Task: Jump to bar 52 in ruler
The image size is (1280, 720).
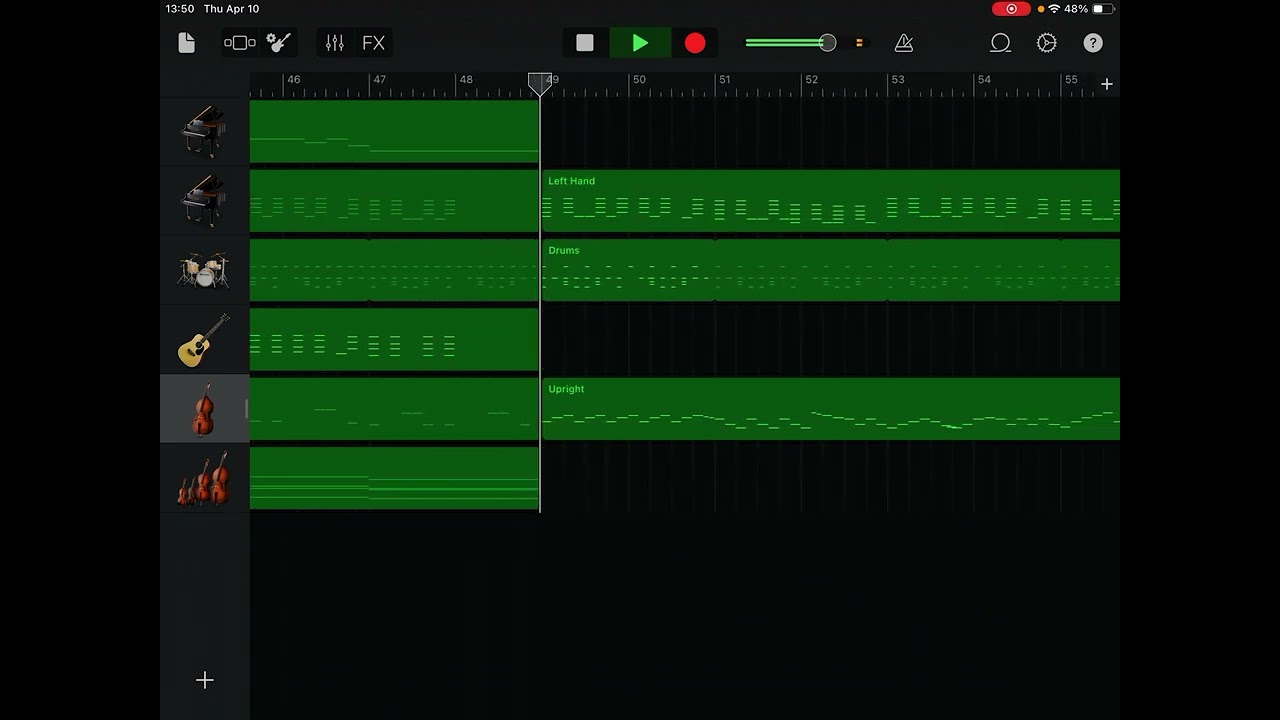Action: [x=812, y=79]
